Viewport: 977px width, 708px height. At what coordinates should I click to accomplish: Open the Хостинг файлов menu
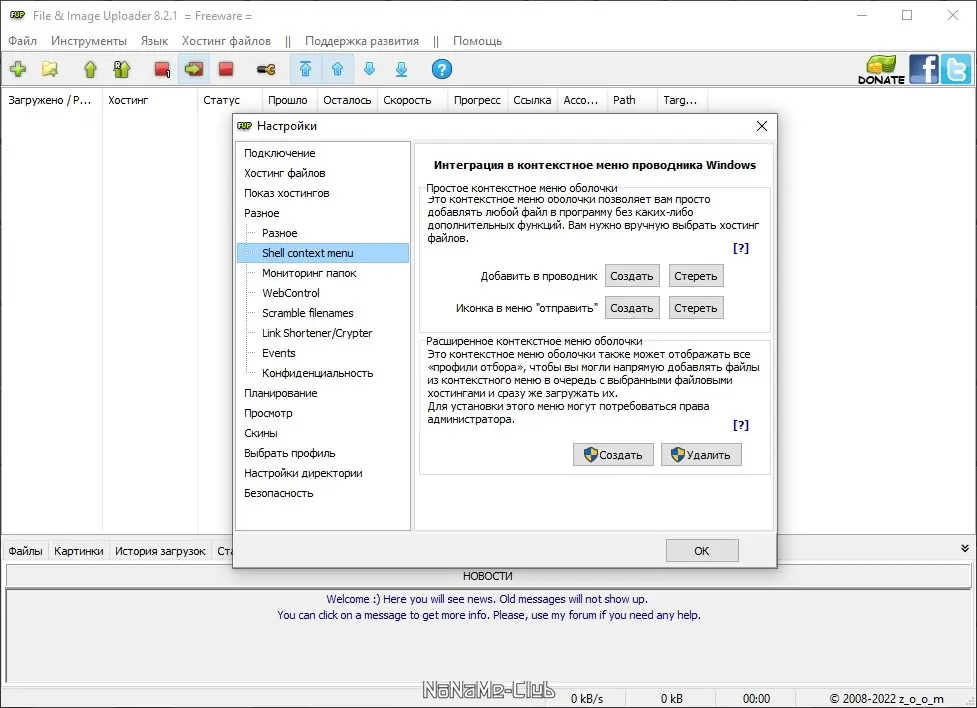pos(226,41)
